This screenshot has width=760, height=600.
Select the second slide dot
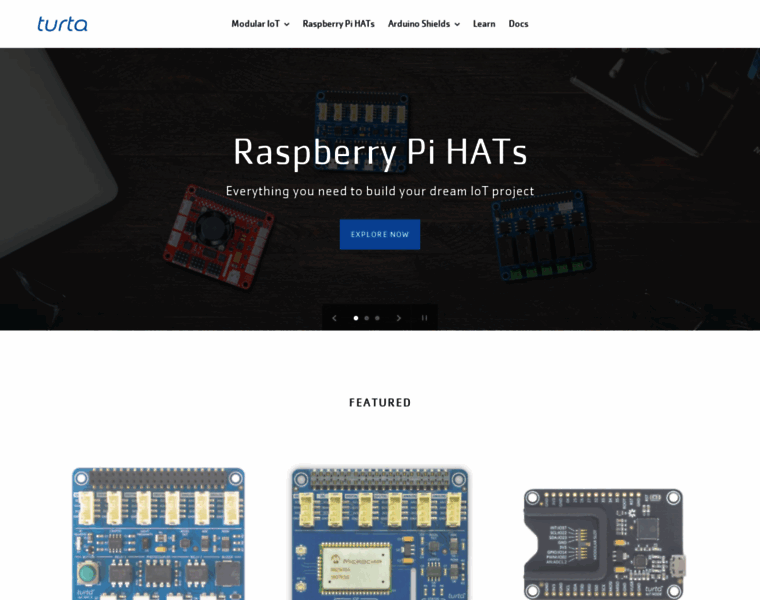366,318
